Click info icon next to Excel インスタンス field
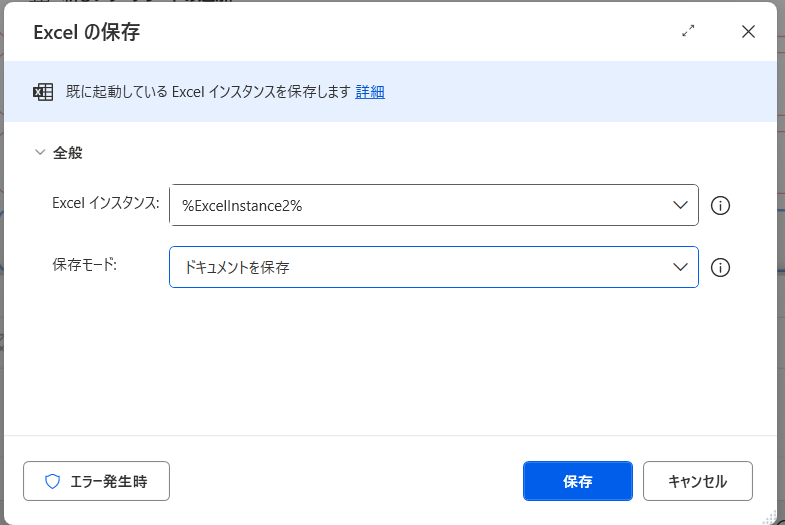The width and height of the screenshot is (785, 525). pos(720,206)
